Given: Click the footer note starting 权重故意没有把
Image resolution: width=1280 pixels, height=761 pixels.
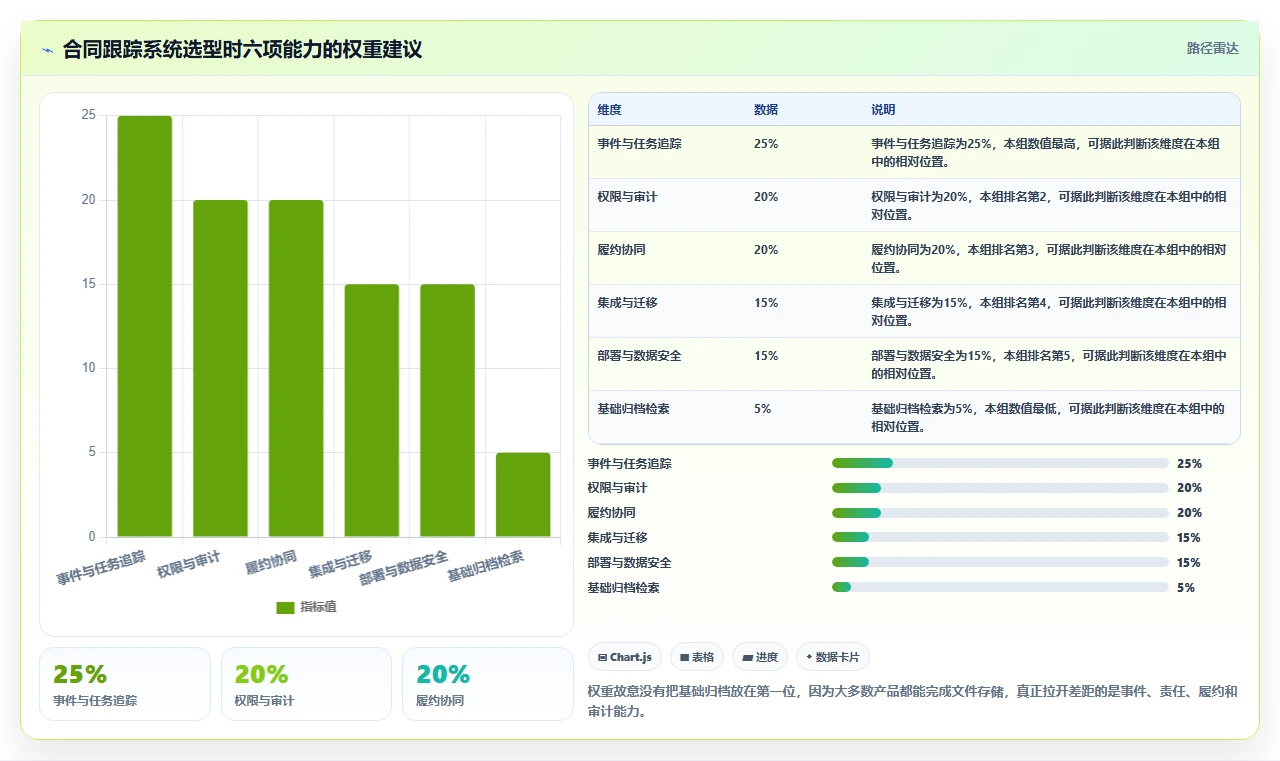Looking at the screenshot, I should pos(913,702).
